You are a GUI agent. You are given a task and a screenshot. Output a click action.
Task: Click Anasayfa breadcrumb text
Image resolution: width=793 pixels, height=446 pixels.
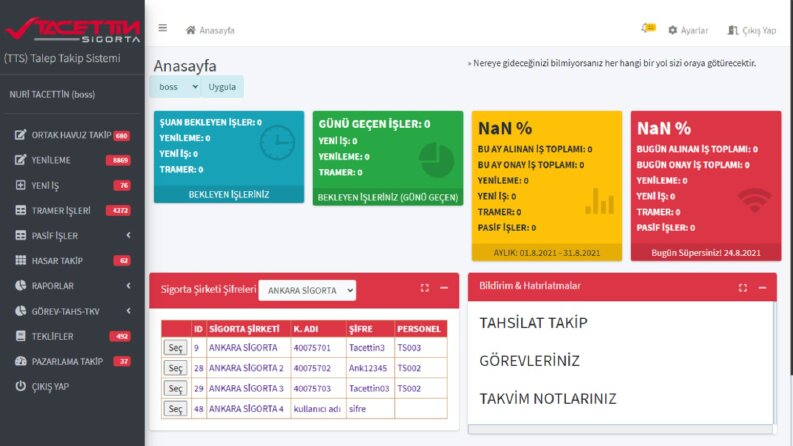(x=217, y=30)
